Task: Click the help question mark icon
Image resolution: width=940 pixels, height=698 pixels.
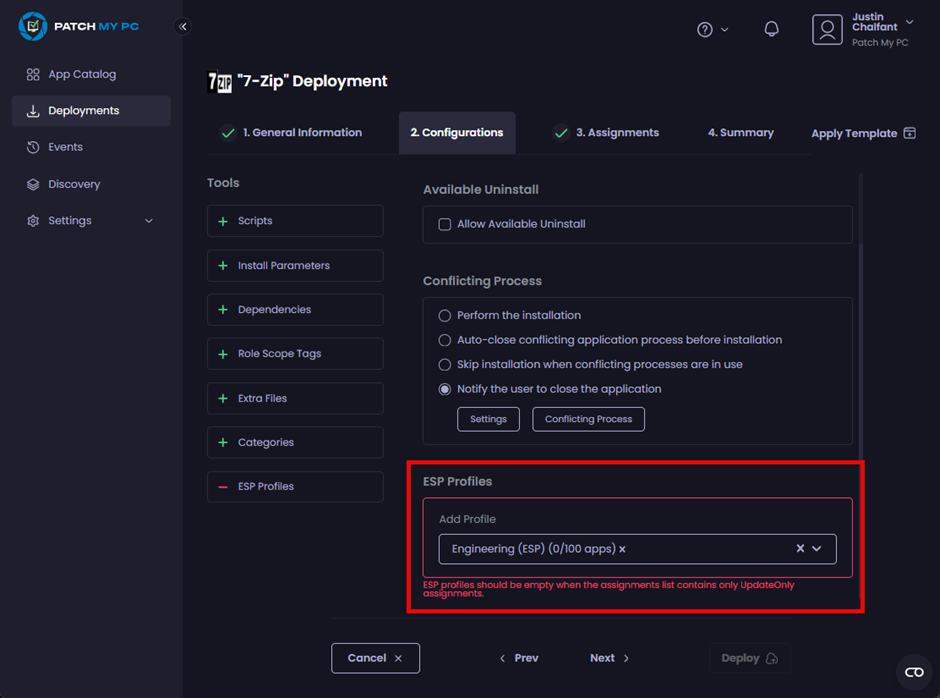Action: click(705, 29)
